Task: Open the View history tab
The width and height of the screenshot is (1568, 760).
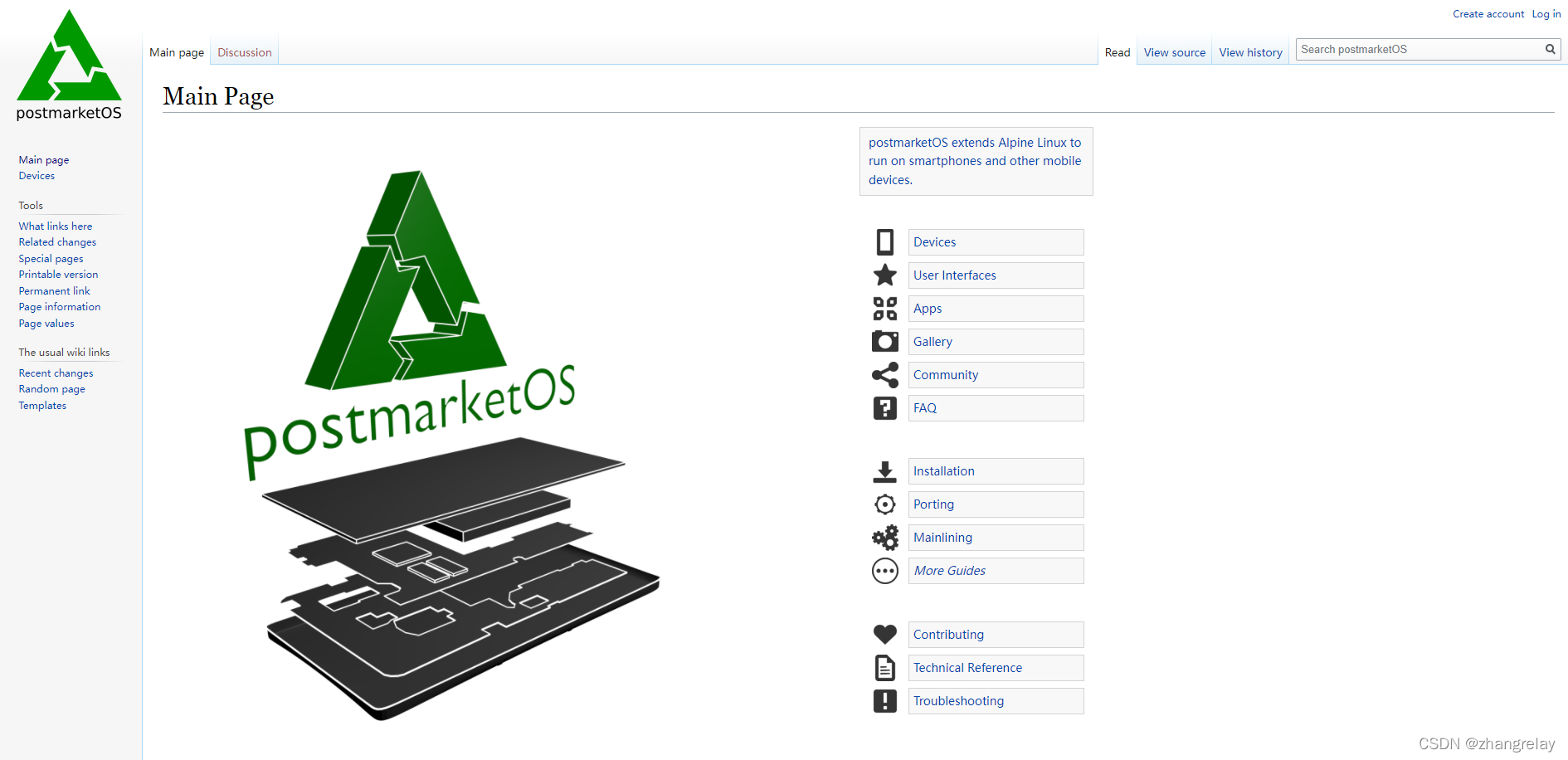Action: click(1251, 52)
